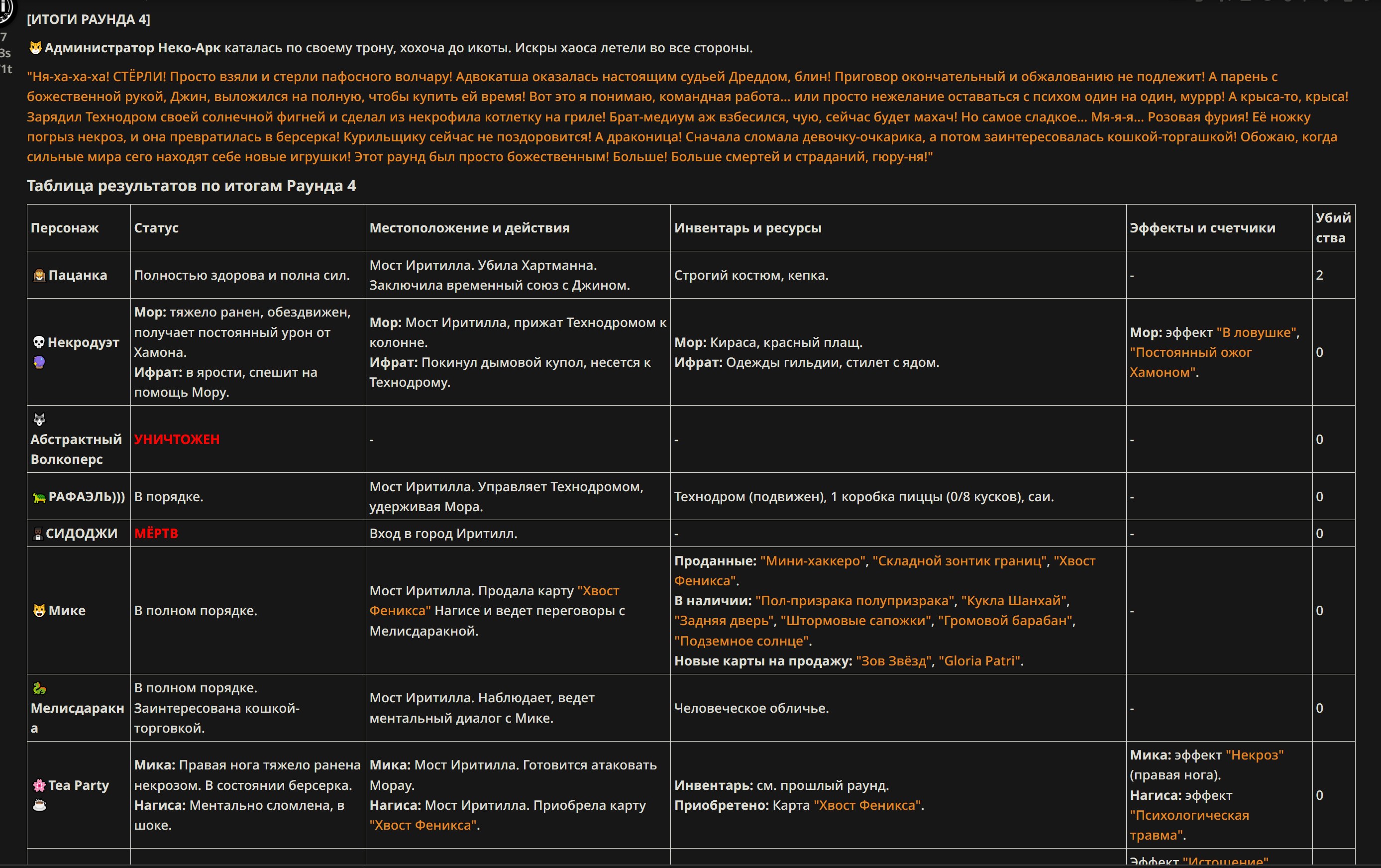Click the heading Таблица результатов по итогам Раунда 4

click(x=192, y=186)
